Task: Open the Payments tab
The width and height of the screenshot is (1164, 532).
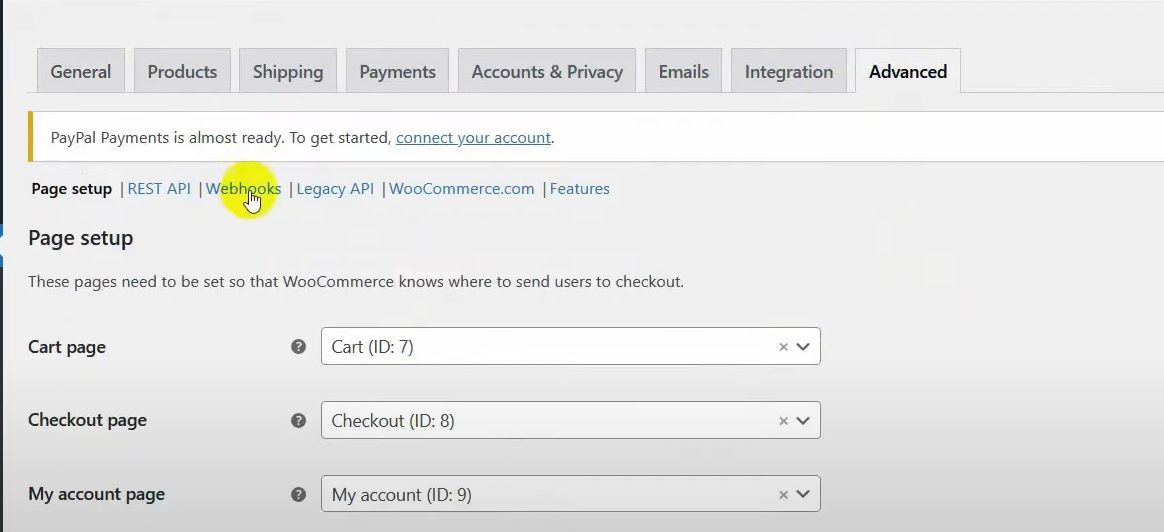Action: click(397, 72)
